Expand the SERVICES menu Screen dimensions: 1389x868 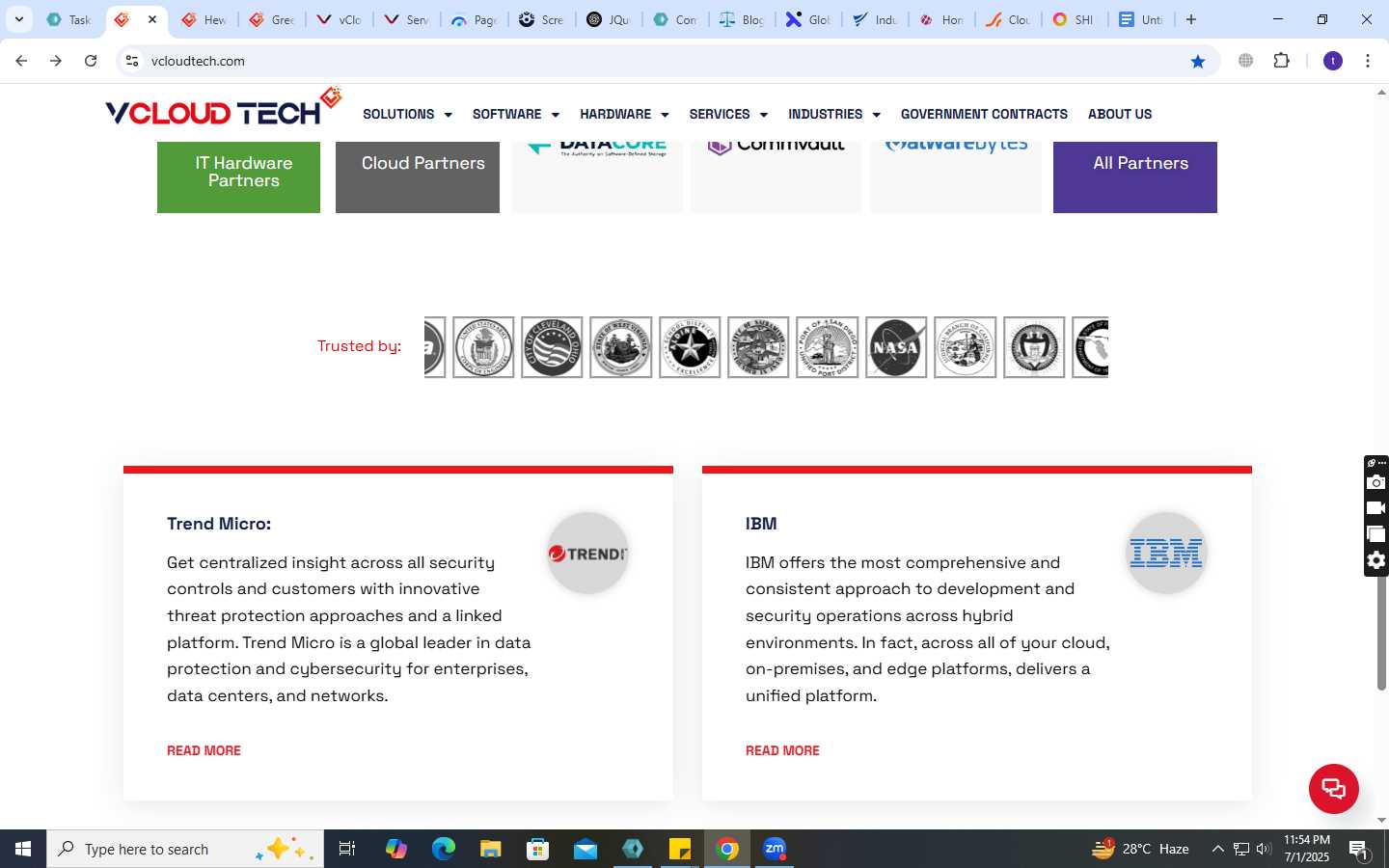pyautogui.click(x=728, y=114)
